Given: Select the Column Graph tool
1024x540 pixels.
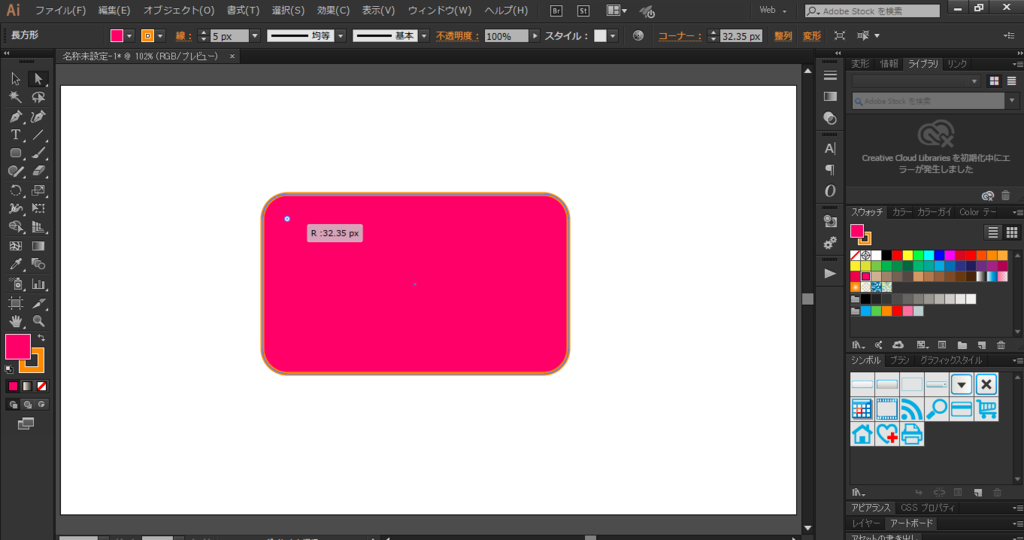Looking at the screenshot, I should (x=38, y=284).
